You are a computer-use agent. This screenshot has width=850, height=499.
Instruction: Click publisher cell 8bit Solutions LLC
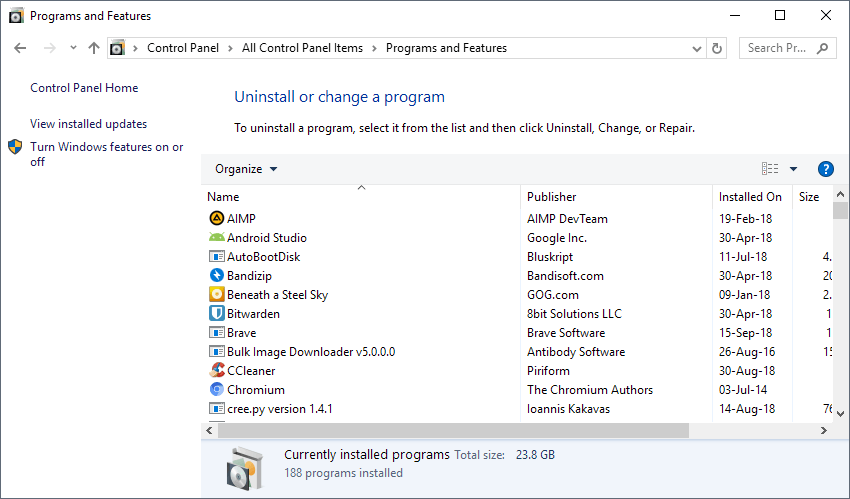(574, 314)
